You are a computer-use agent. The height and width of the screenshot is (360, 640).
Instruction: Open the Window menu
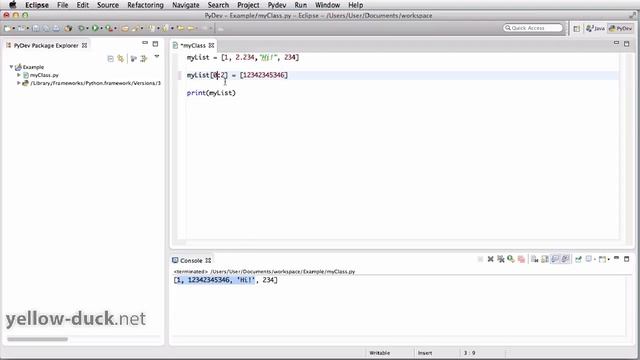(327, 5)
